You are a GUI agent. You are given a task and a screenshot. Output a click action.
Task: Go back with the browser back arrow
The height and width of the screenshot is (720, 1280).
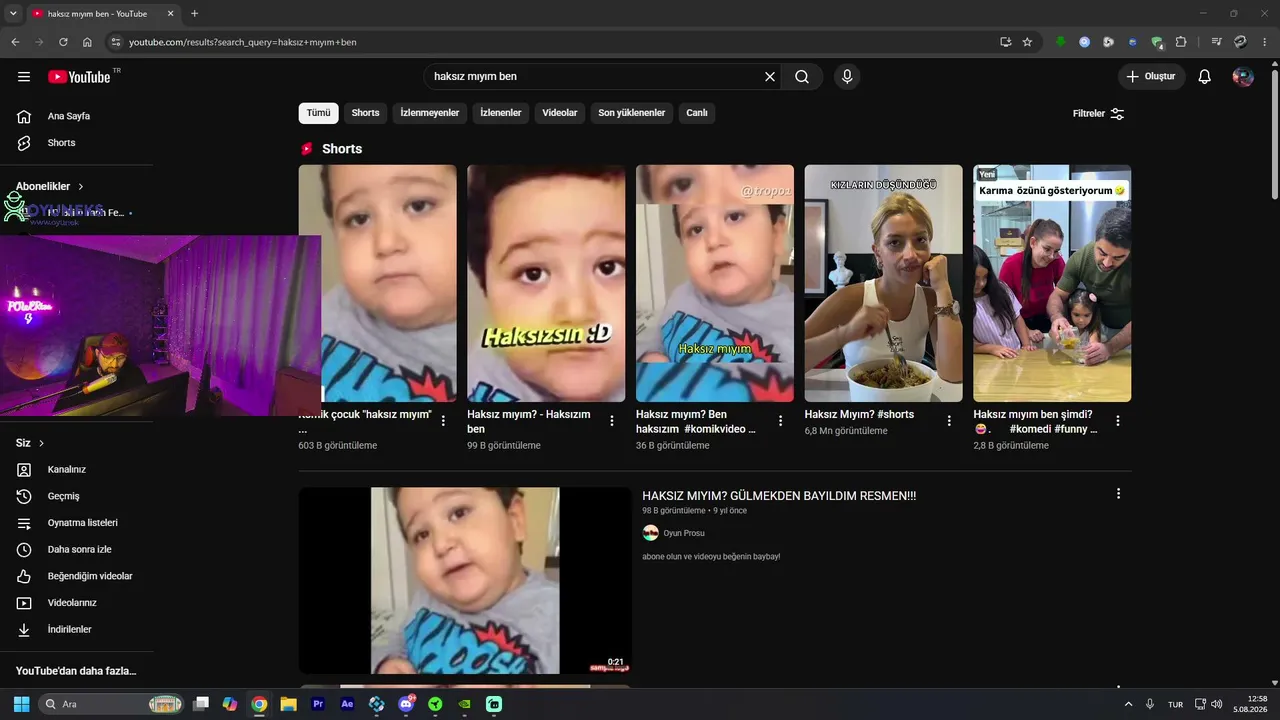click(15, 42)
